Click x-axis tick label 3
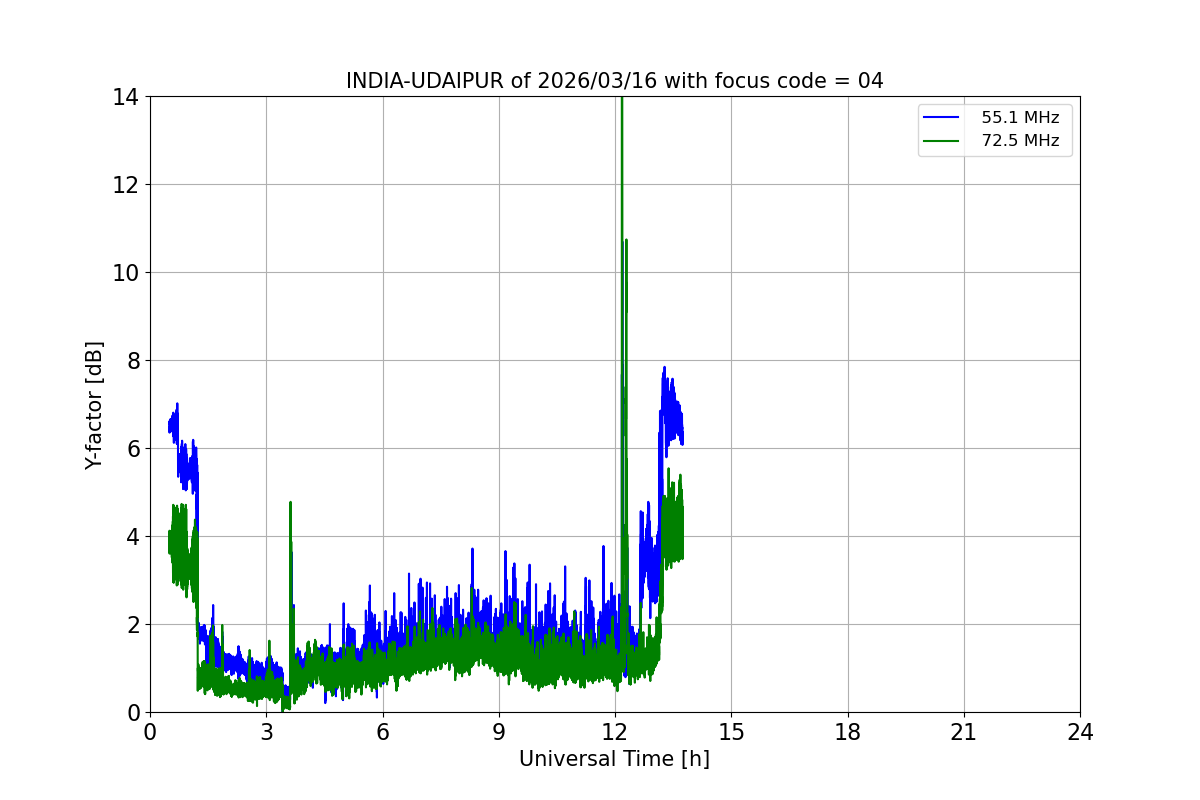Screen dimensions: 1200x800 click(x=266, y=732)
